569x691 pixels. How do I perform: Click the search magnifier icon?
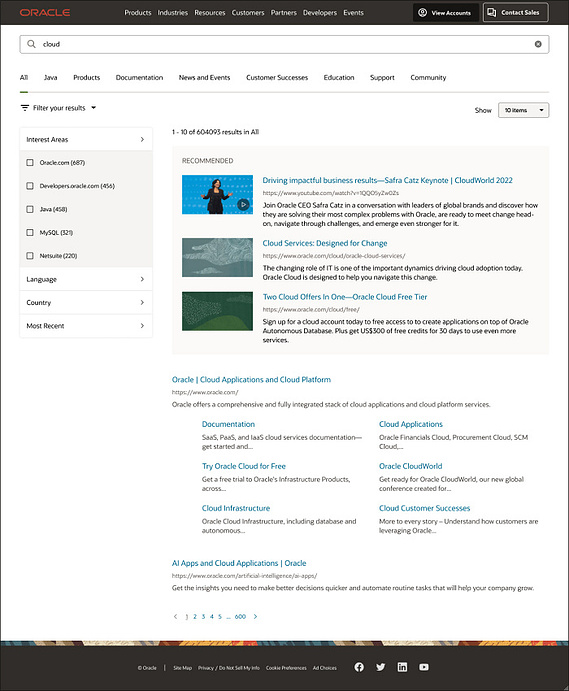click(x=31, y=44)
